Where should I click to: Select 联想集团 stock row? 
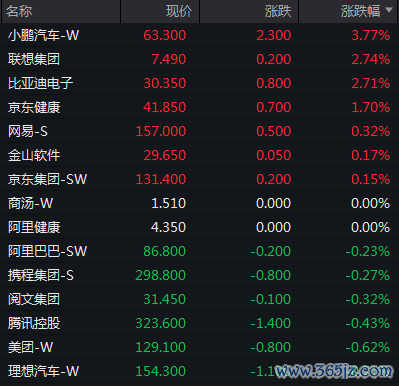pyautogui.click(x=199, y=59)
